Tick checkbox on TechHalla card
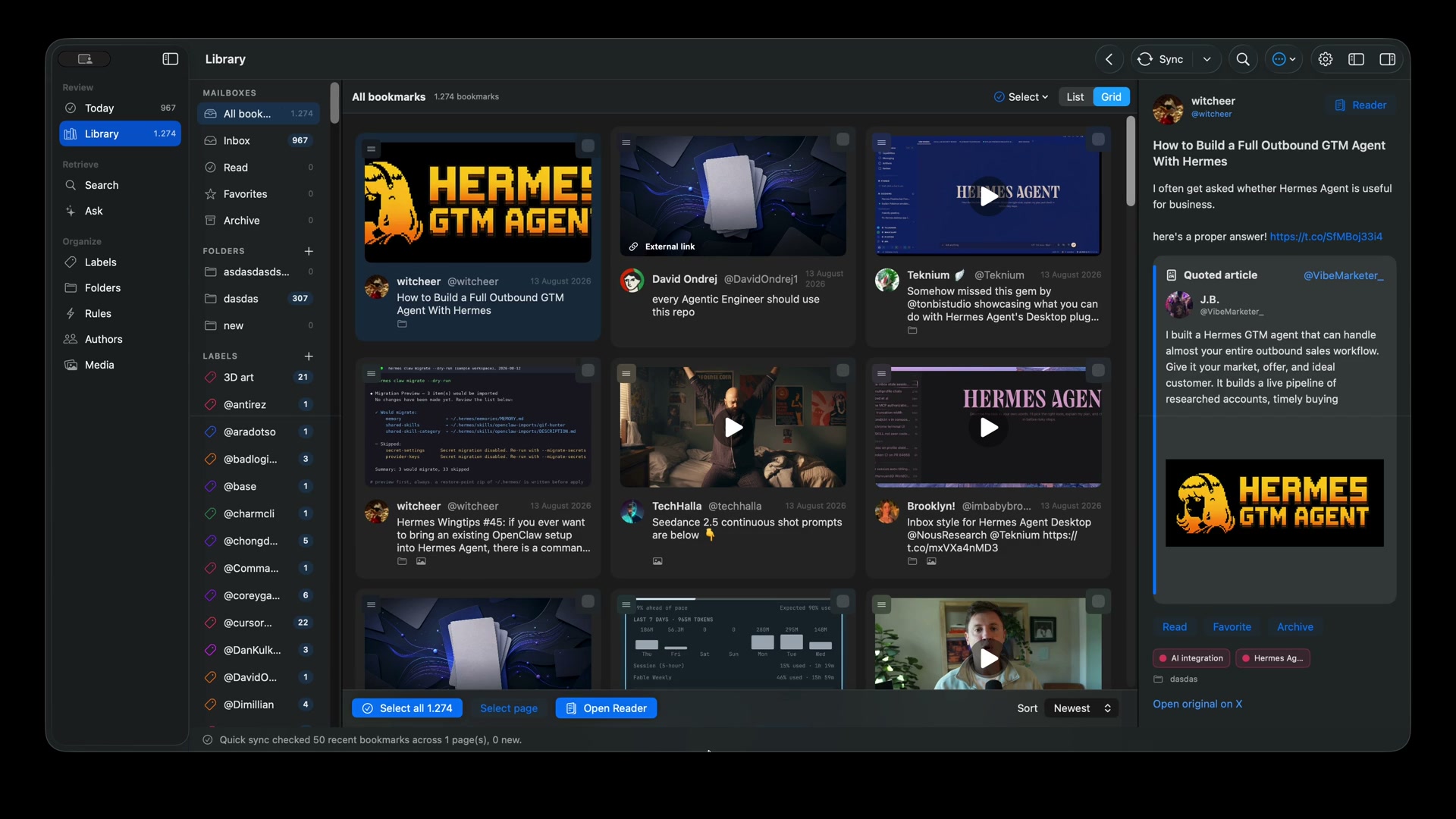This screenshot has height=819, width=1456. 843,371
